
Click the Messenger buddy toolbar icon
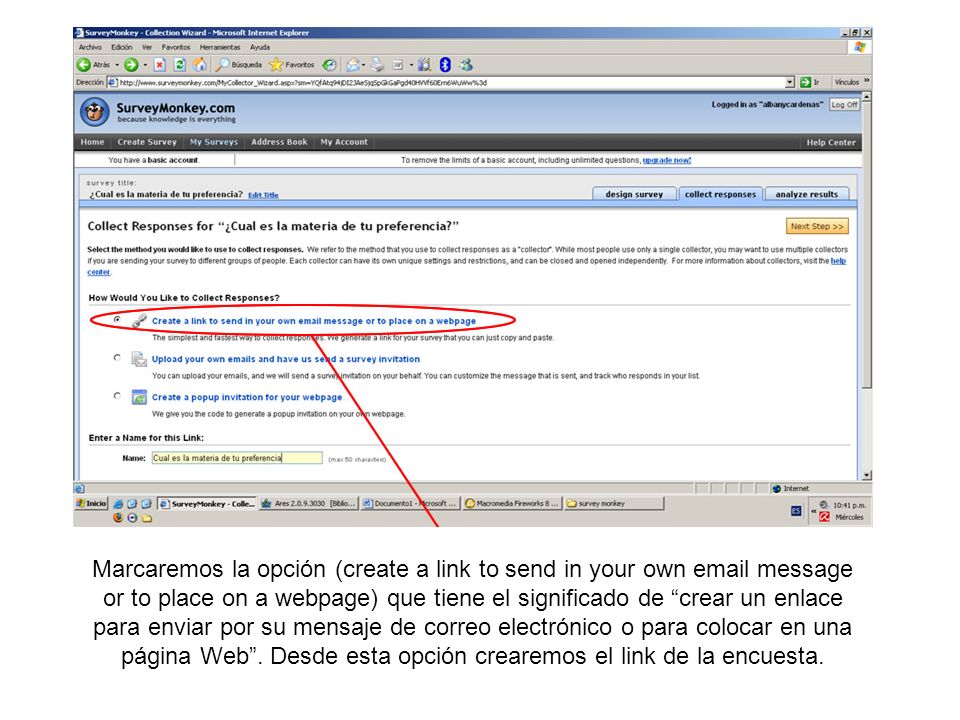point(466,64)
